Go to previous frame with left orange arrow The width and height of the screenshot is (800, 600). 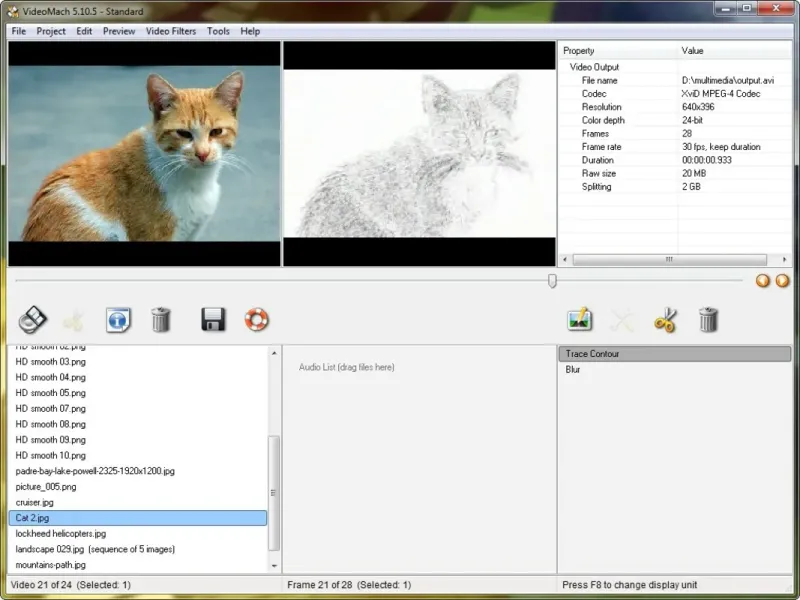pyautogui.click(x=763, y=281)
